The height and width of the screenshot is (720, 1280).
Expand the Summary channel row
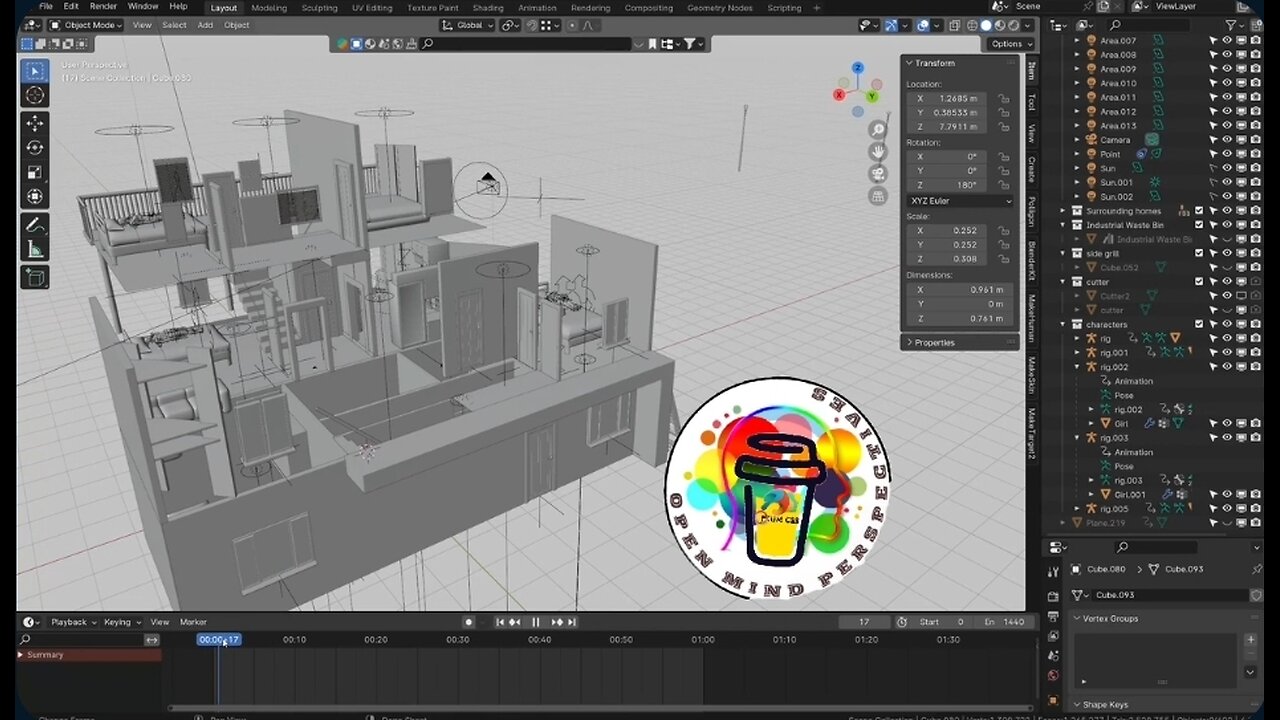click(x=21, y=655)
